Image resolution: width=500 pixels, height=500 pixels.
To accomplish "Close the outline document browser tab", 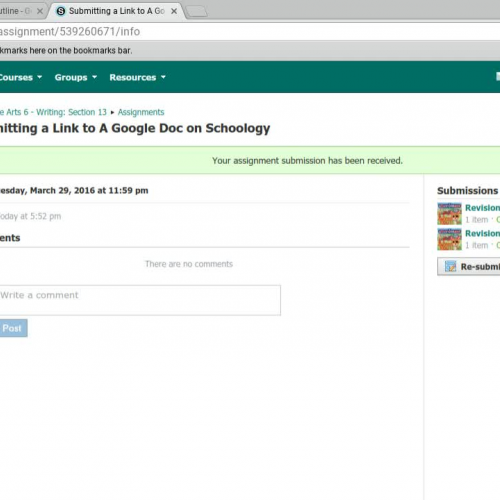I will [x=40, y=11].
